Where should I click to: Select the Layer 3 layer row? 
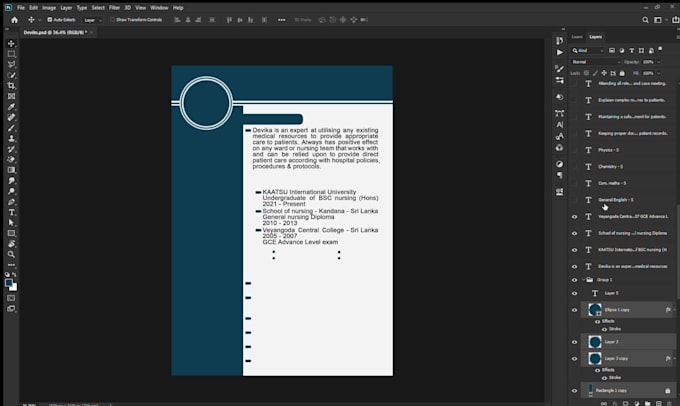click(x=628, y=342)
